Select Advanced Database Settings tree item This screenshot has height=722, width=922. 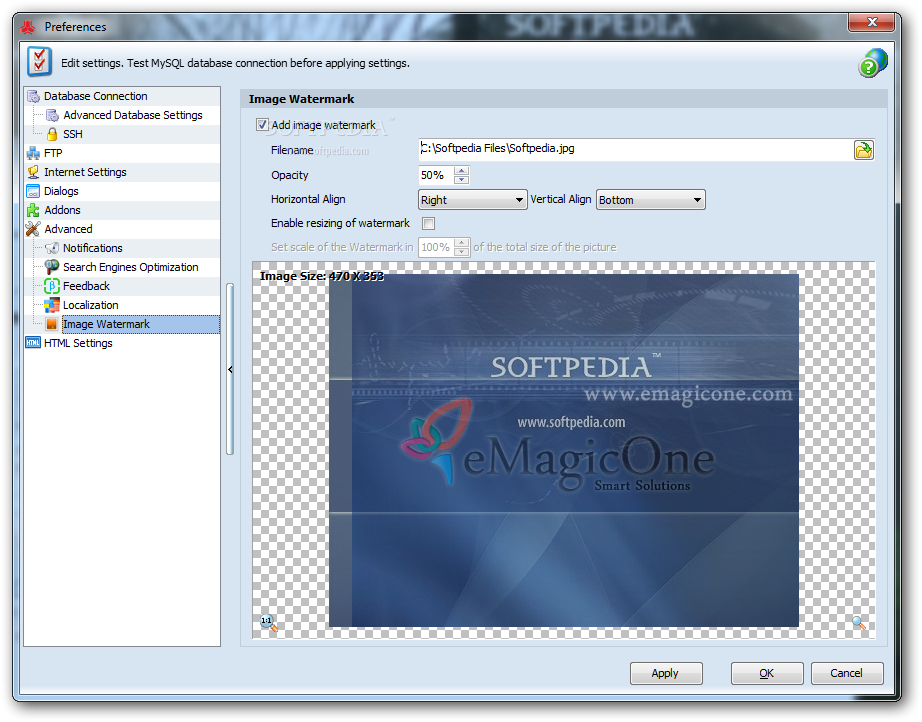tap(132, 115)
